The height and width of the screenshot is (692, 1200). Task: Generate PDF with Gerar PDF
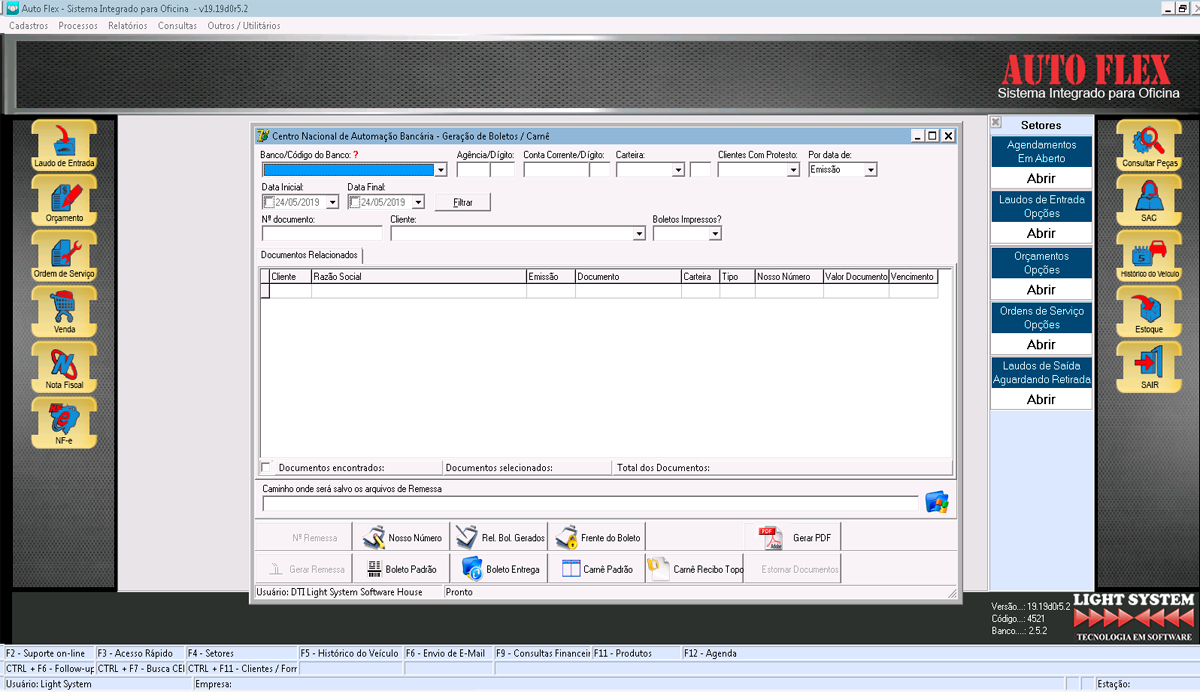point(794,537)
